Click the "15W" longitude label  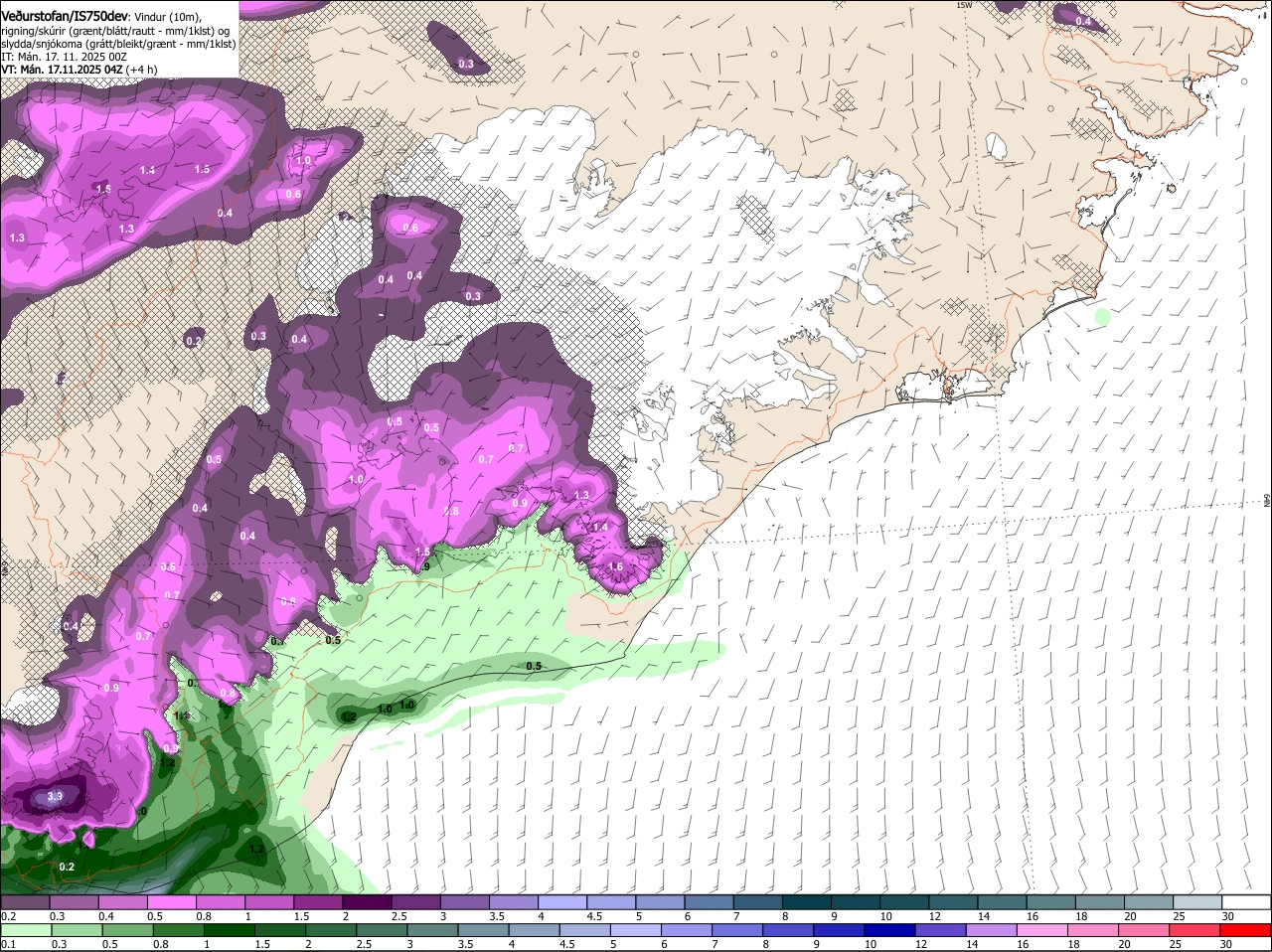pyautogui.click(x=963, y=5)
